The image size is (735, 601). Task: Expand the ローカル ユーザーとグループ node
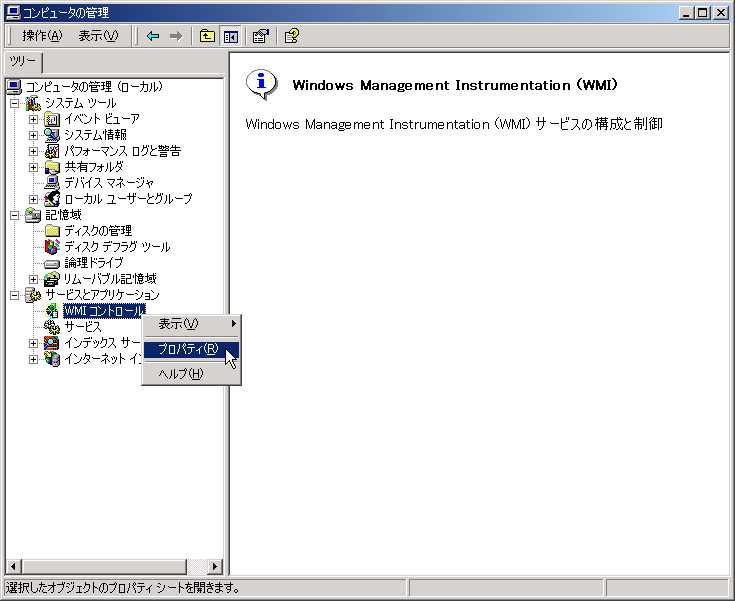tap(33, 199)
